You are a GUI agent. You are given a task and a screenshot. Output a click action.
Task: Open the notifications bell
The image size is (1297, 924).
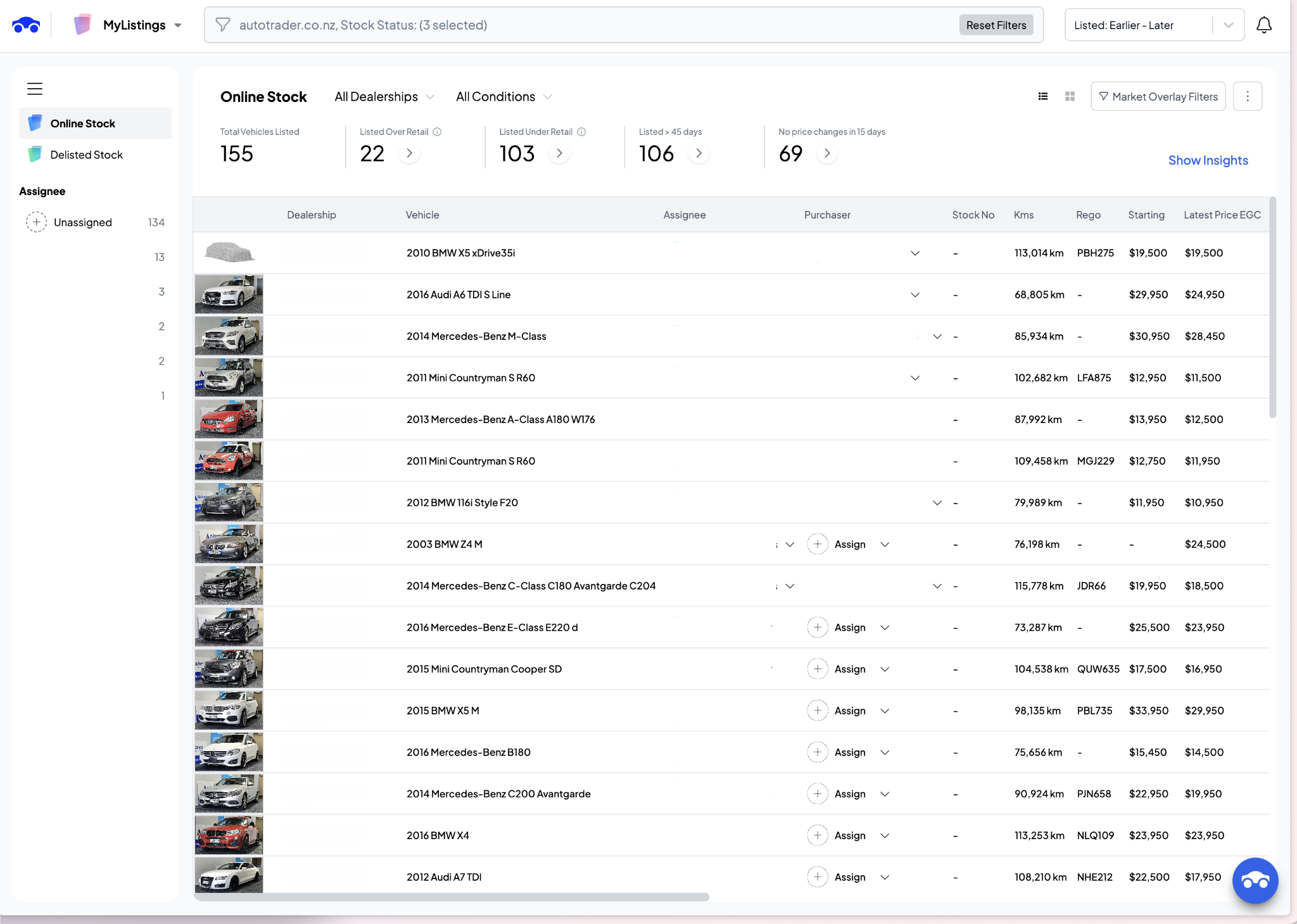click(1264, 25)
